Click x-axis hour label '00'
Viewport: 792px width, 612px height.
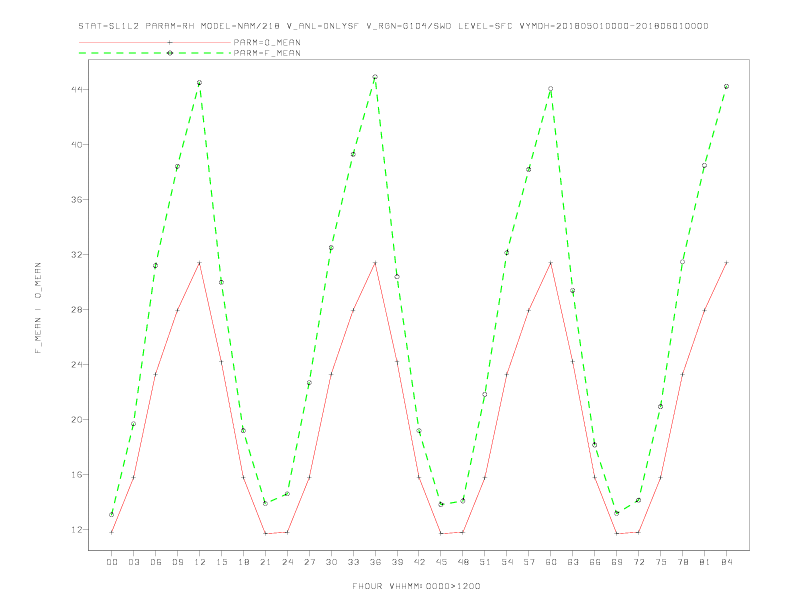coord(112,562)
